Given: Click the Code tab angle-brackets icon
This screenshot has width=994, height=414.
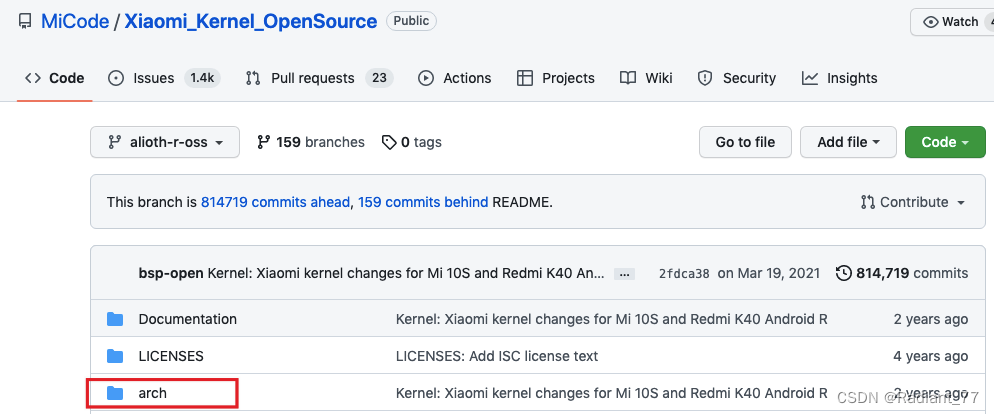Looking at the screenshot, I should pos(32,78).
